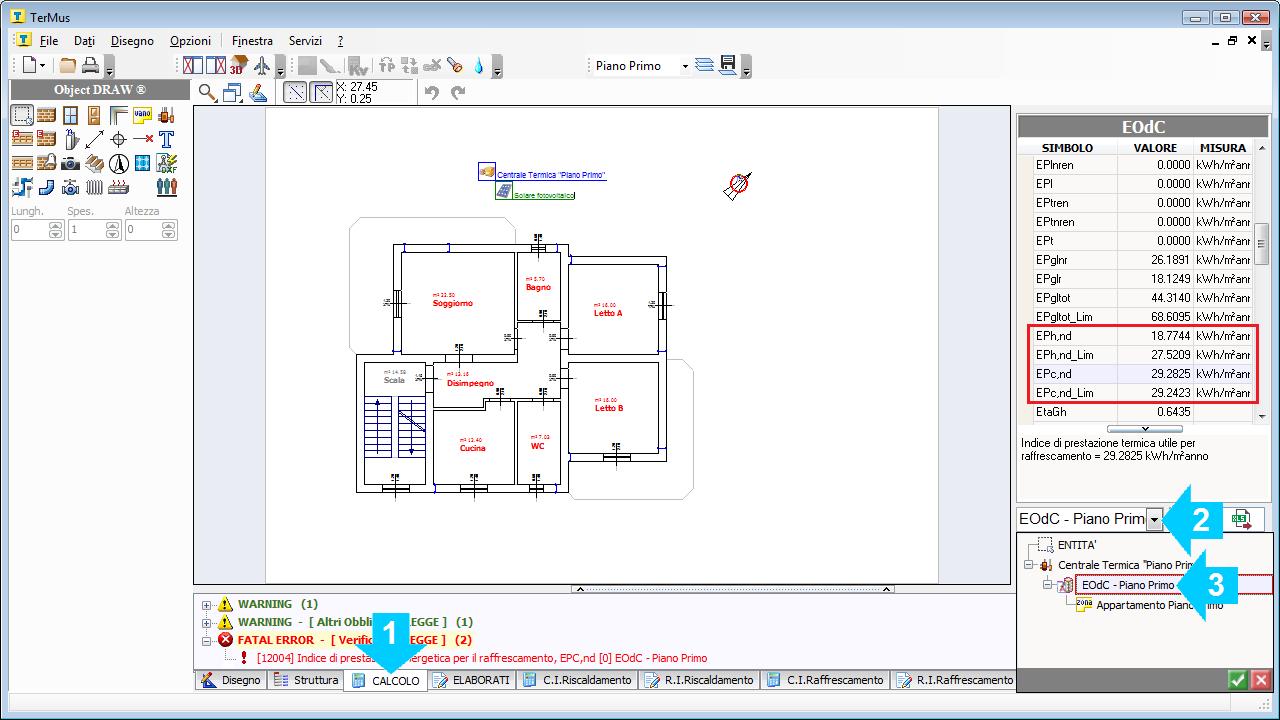Viewport: 1280px width, 720px height.
Task: Open the EOdC - Piano Primo combo box
Action: pyautogui.click(x=1154, y=519)
